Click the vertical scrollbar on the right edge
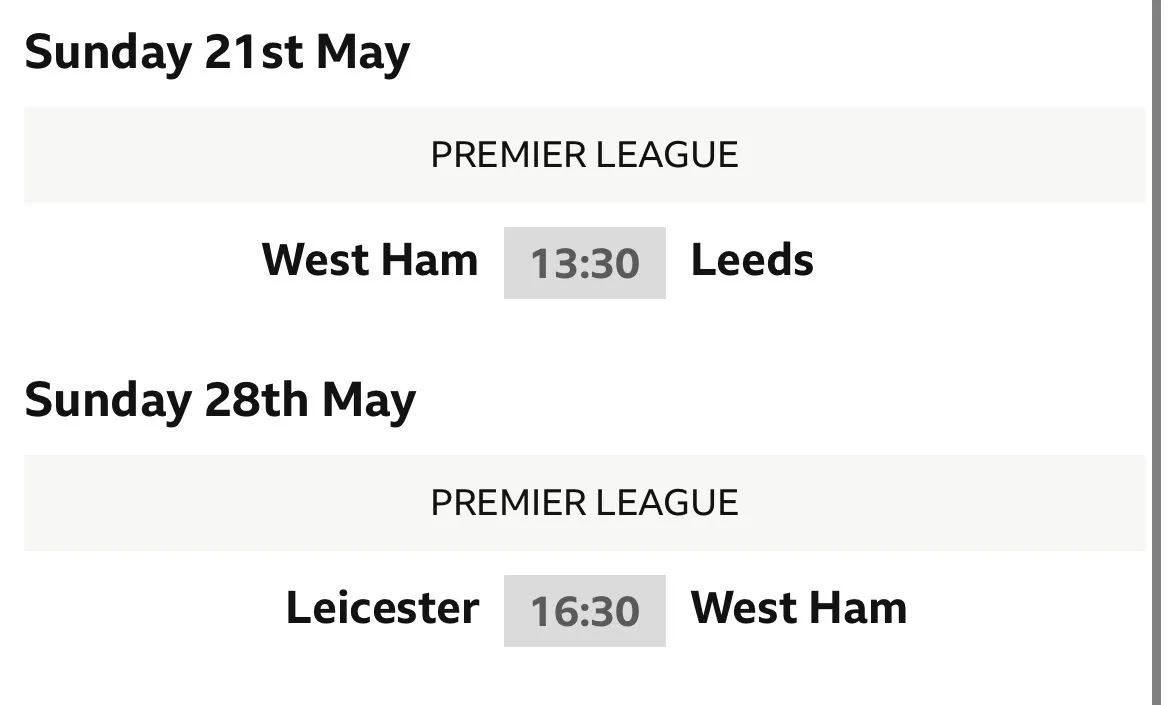Screen dimensions: 1170x705 [x=1157, y=350]
